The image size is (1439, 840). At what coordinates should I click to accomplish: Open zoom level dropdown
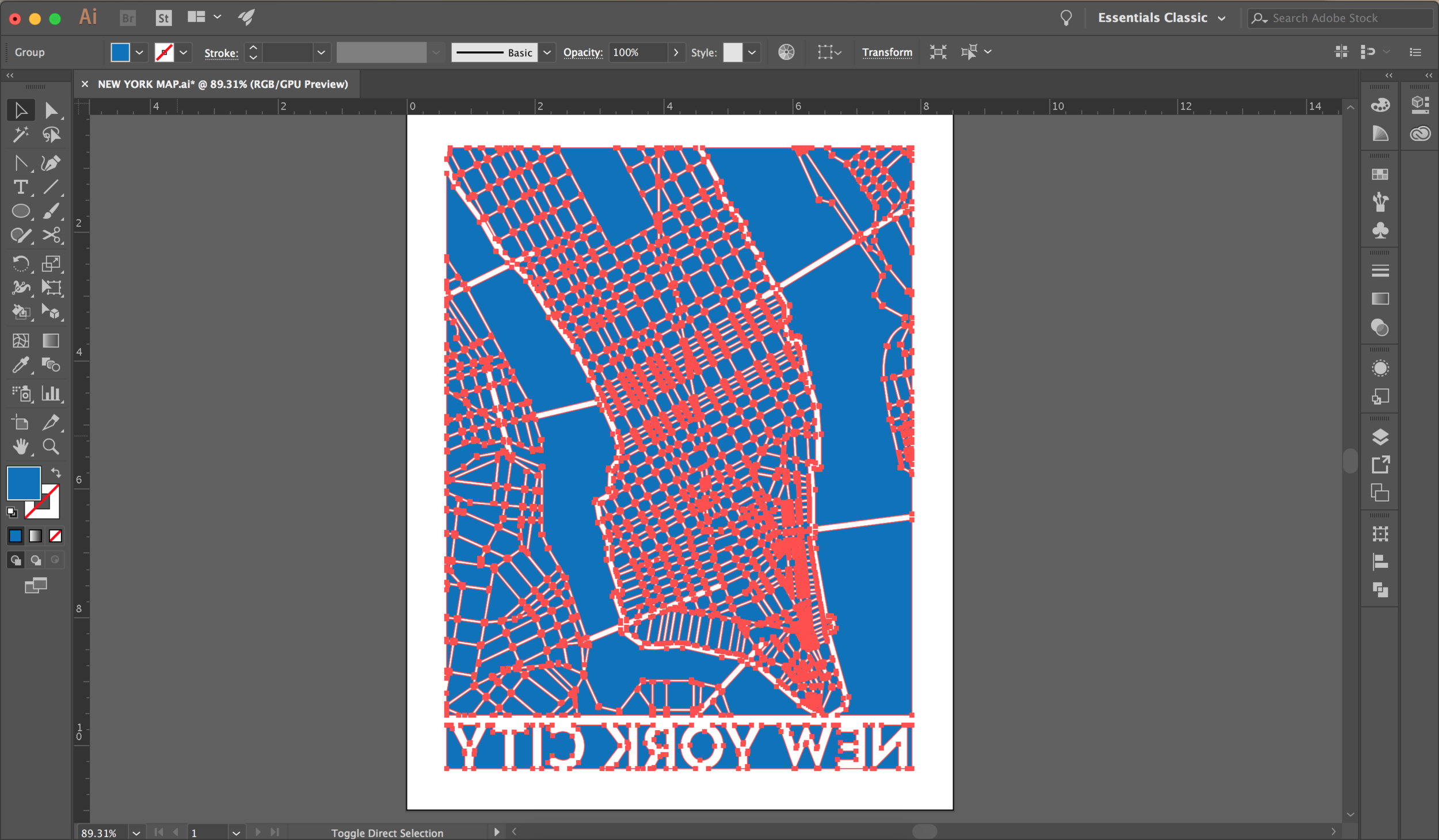136,833
